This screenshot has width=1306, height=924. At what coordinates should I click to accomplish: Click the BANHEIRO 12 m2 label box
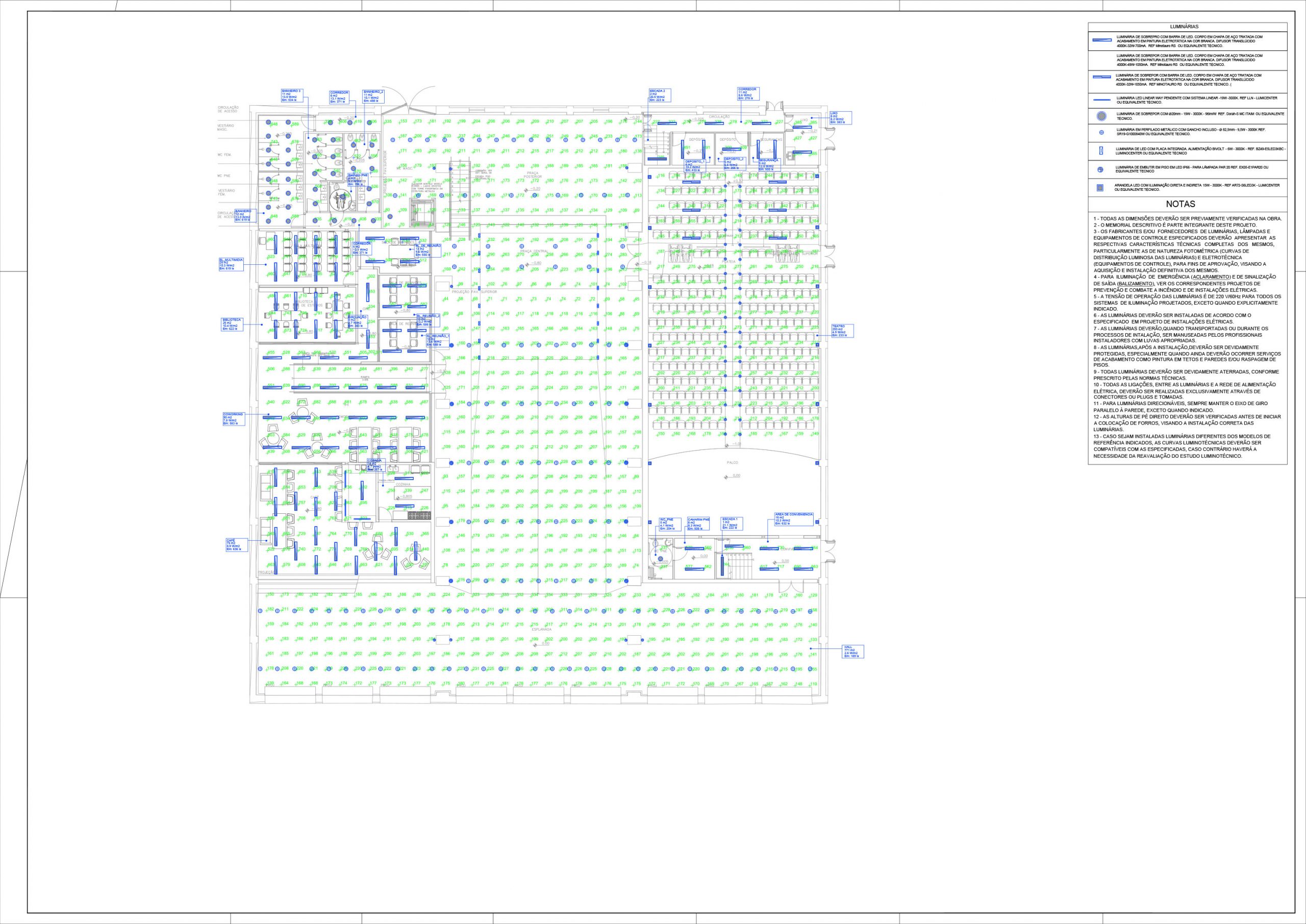246,215
